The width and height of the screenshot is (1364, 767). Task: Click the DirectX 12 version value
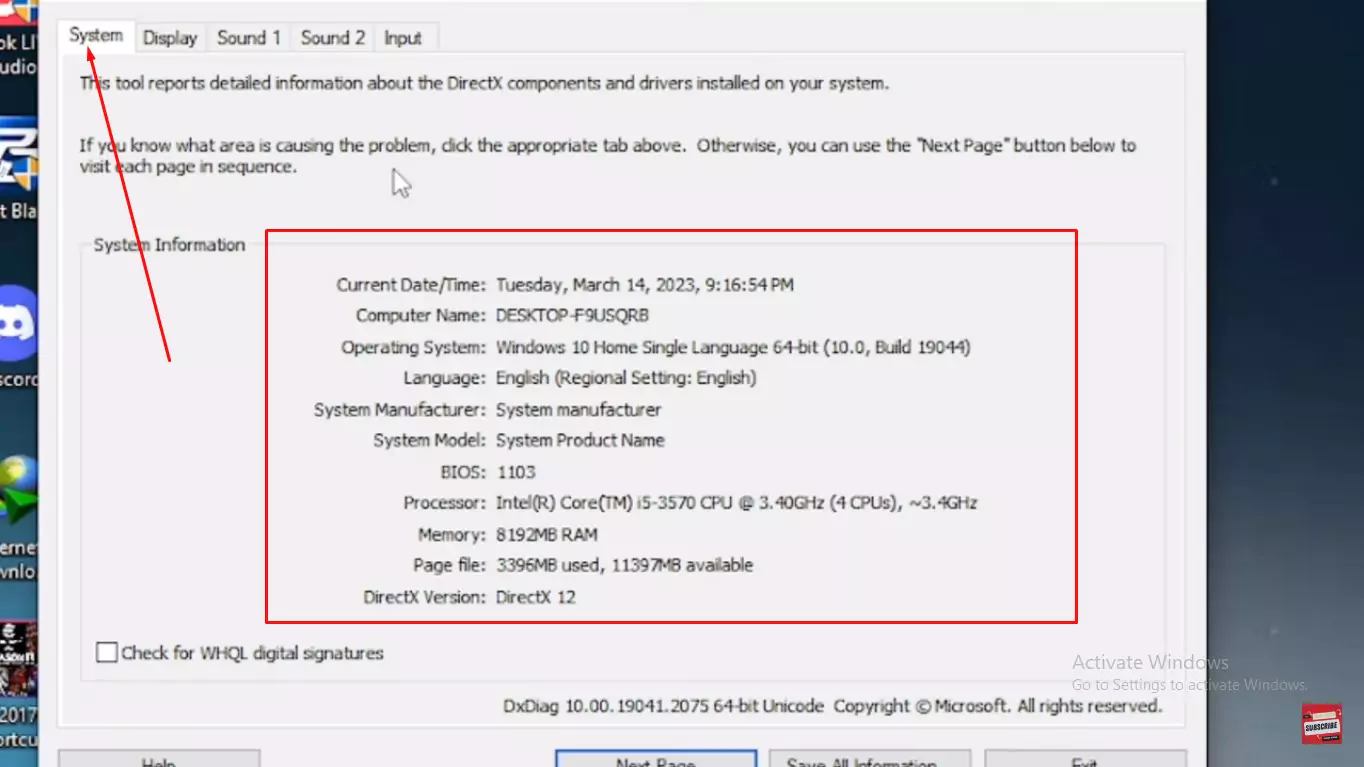pyautogui.click(x=535, y=598)
